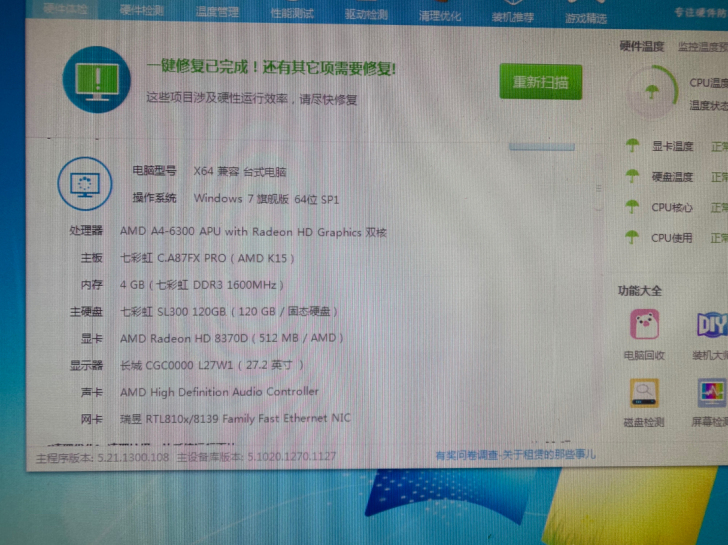The width and height of the screenshot is (728, 545).
Task: Click the 七彩虹 SL300 120GB disk text
Action: click(228, 311)
